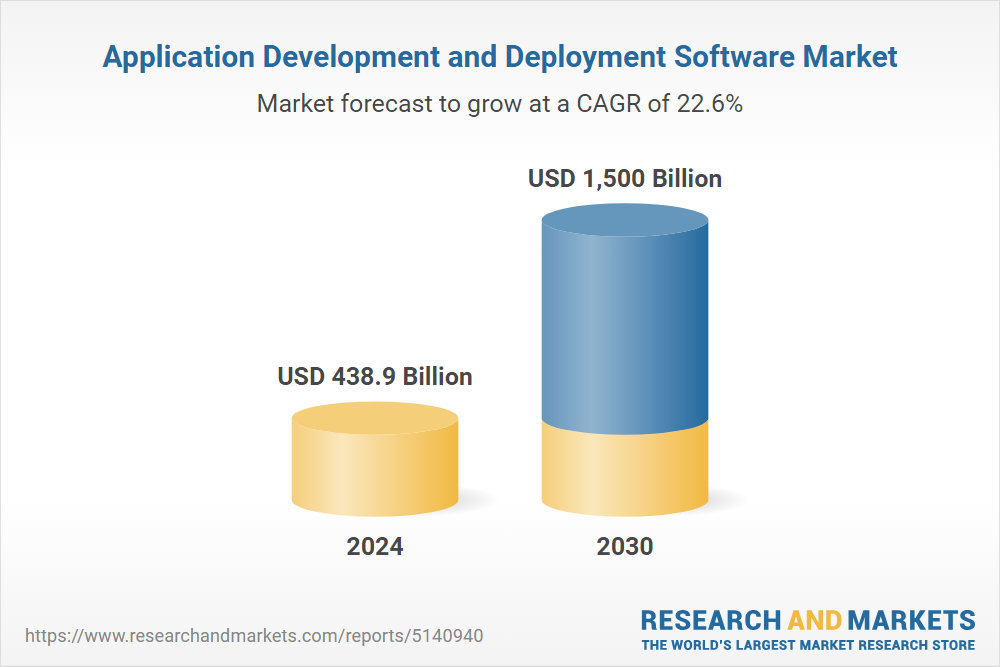Click the word Billion in the 2030 value
The height and width of the screenshot is (667, 1000).
pyautogui.click(x=686, y=179)
